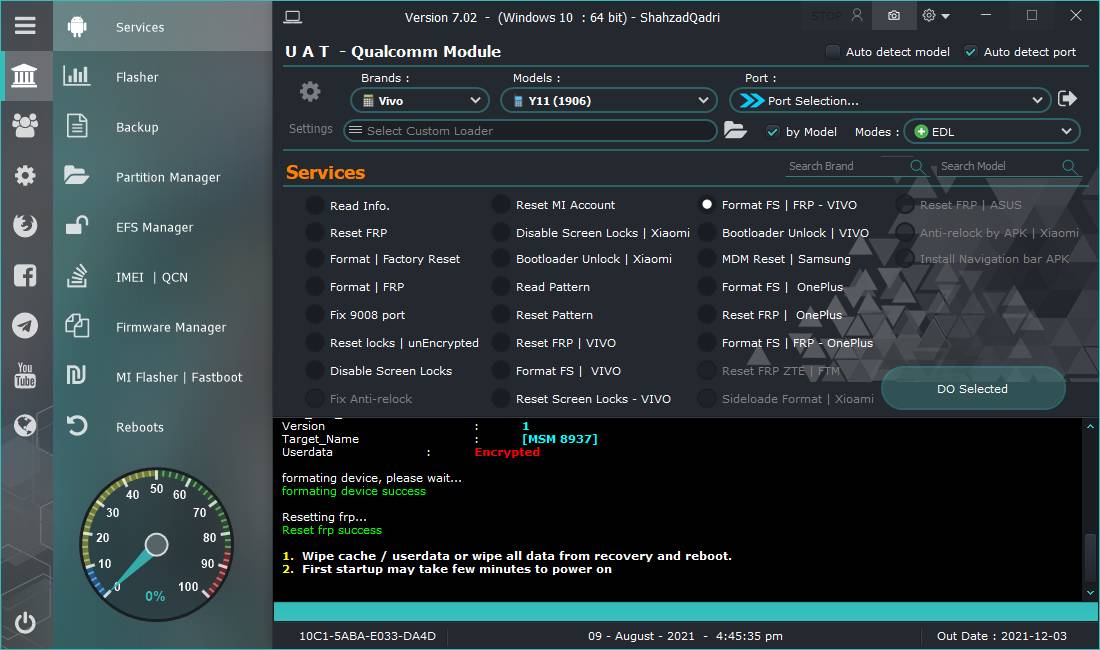Expand the Port Selection dropdown
Screen dimensions: 1100x650
(x=890, y=100)
